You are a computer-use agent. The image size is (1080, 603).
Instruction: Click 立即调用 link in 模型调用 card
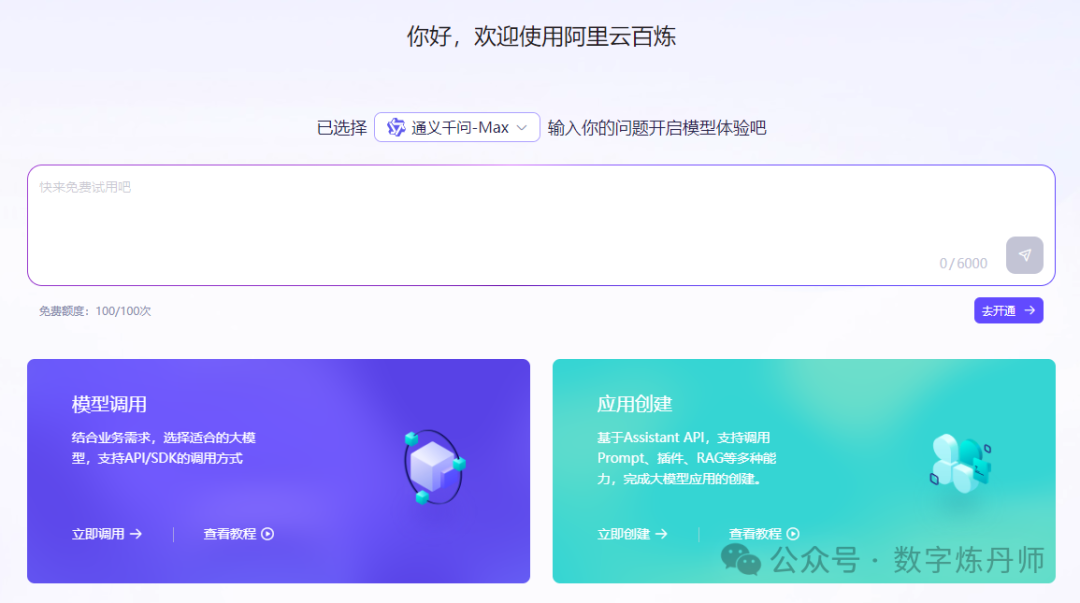pyautogui.click(x=107, y=534)
